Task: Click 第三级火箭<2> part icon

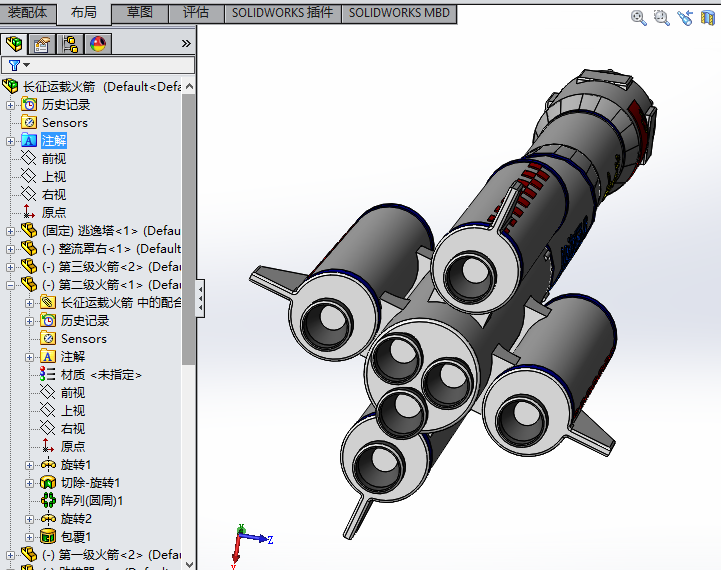Action: pos(29,266)
